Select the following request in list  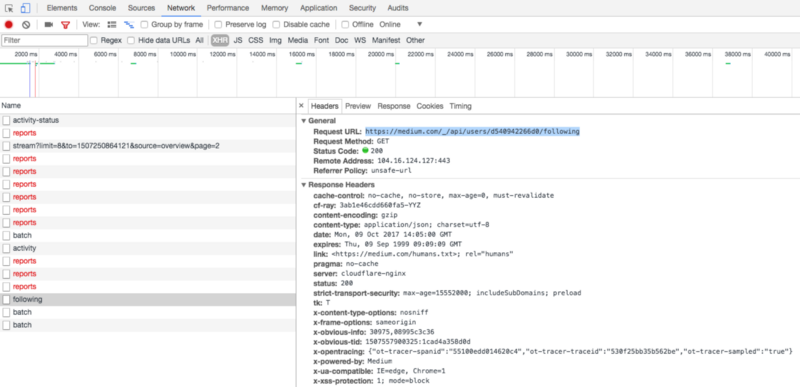point(148,299)
